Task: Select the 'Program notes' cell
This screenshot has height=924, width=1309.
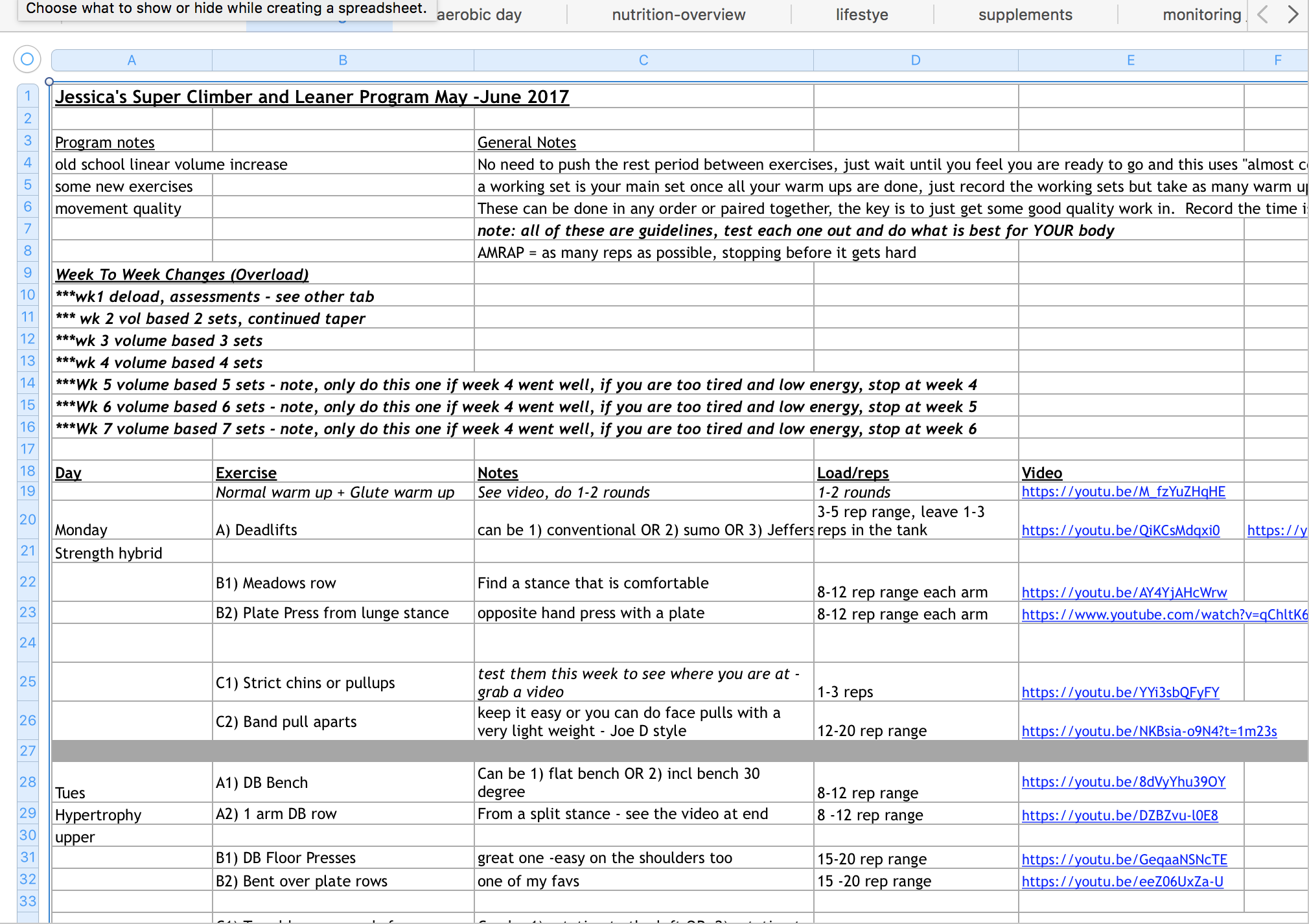Action: (x=132, y=142)
